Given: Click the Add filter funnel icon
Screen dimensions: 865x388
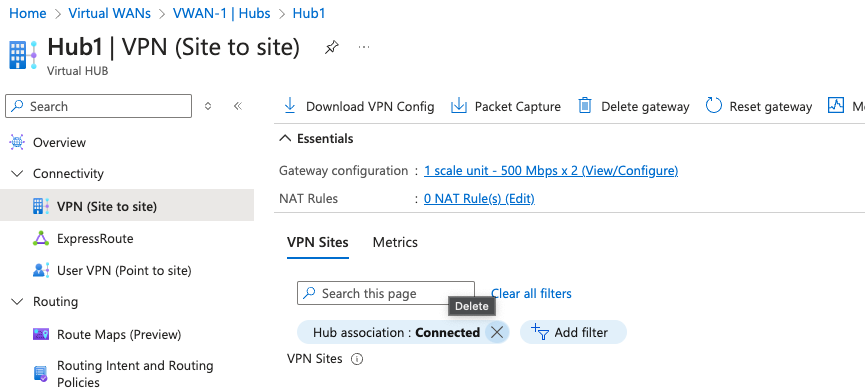Looking at the screenshot, I should [540, 332].
